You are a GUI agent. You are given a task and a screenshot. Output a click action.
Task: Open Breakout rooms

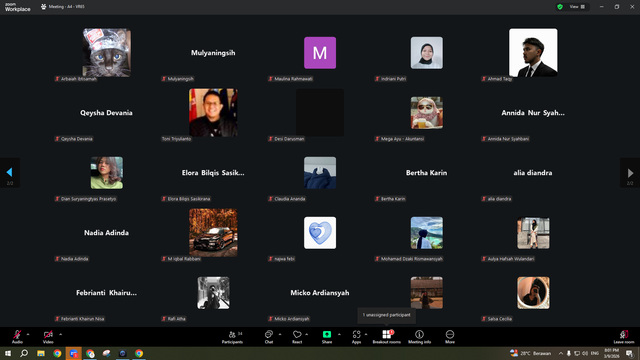coord(387,337)
